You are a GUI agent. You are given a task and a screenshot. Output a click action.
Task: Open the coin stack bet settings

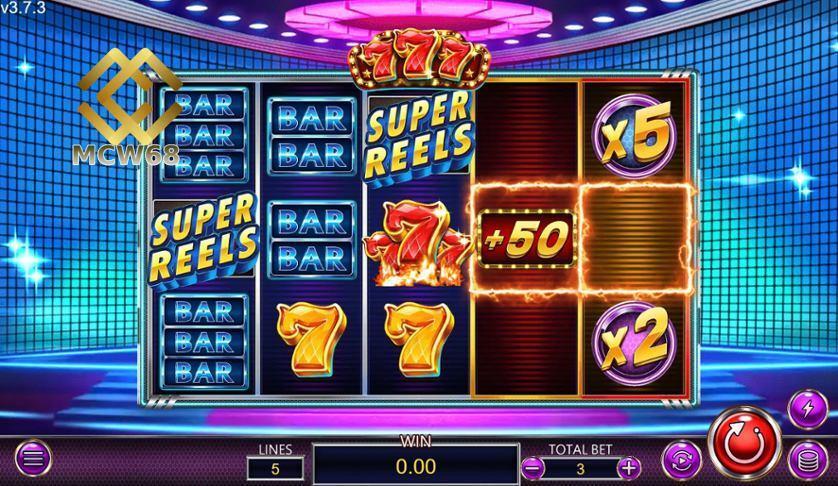tap(808, 460)
